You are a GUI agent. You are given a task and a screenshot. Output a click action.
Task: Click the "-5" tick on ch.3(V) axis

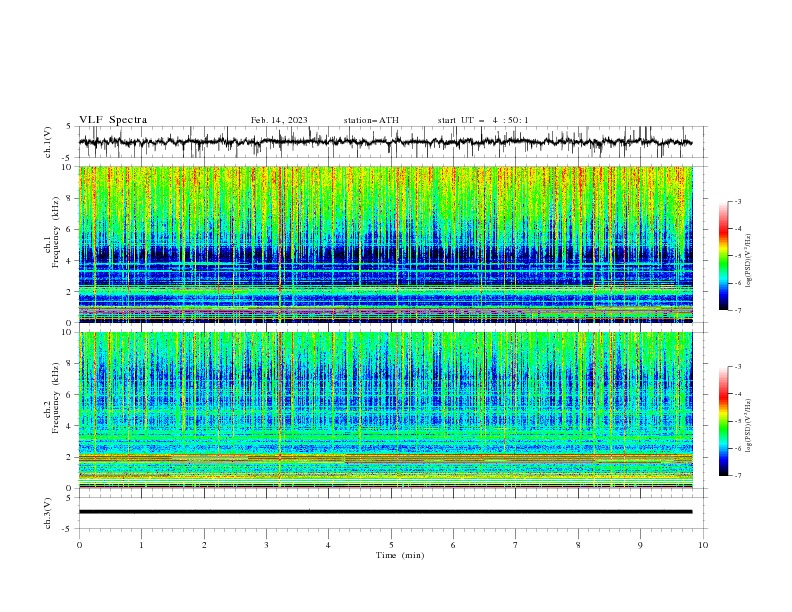click(67, 529)
